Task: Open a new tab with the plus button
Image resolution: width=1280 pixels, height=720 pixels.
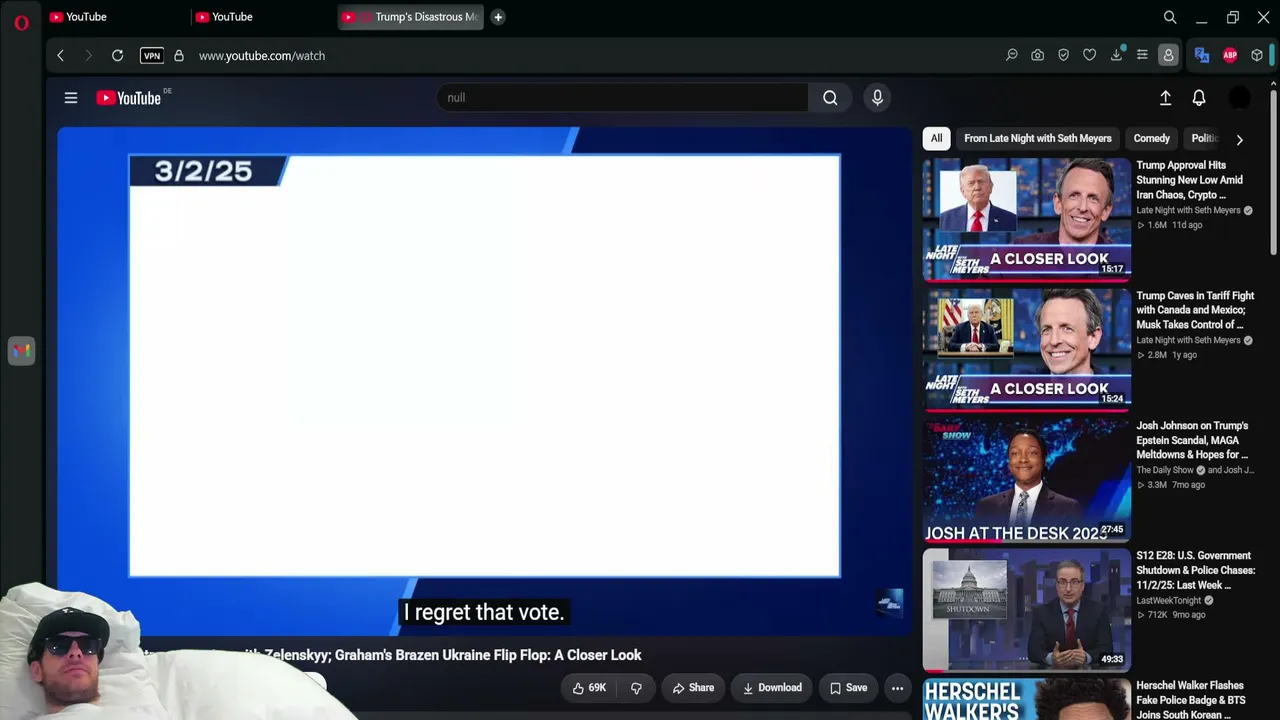Action: click(498, 17)
